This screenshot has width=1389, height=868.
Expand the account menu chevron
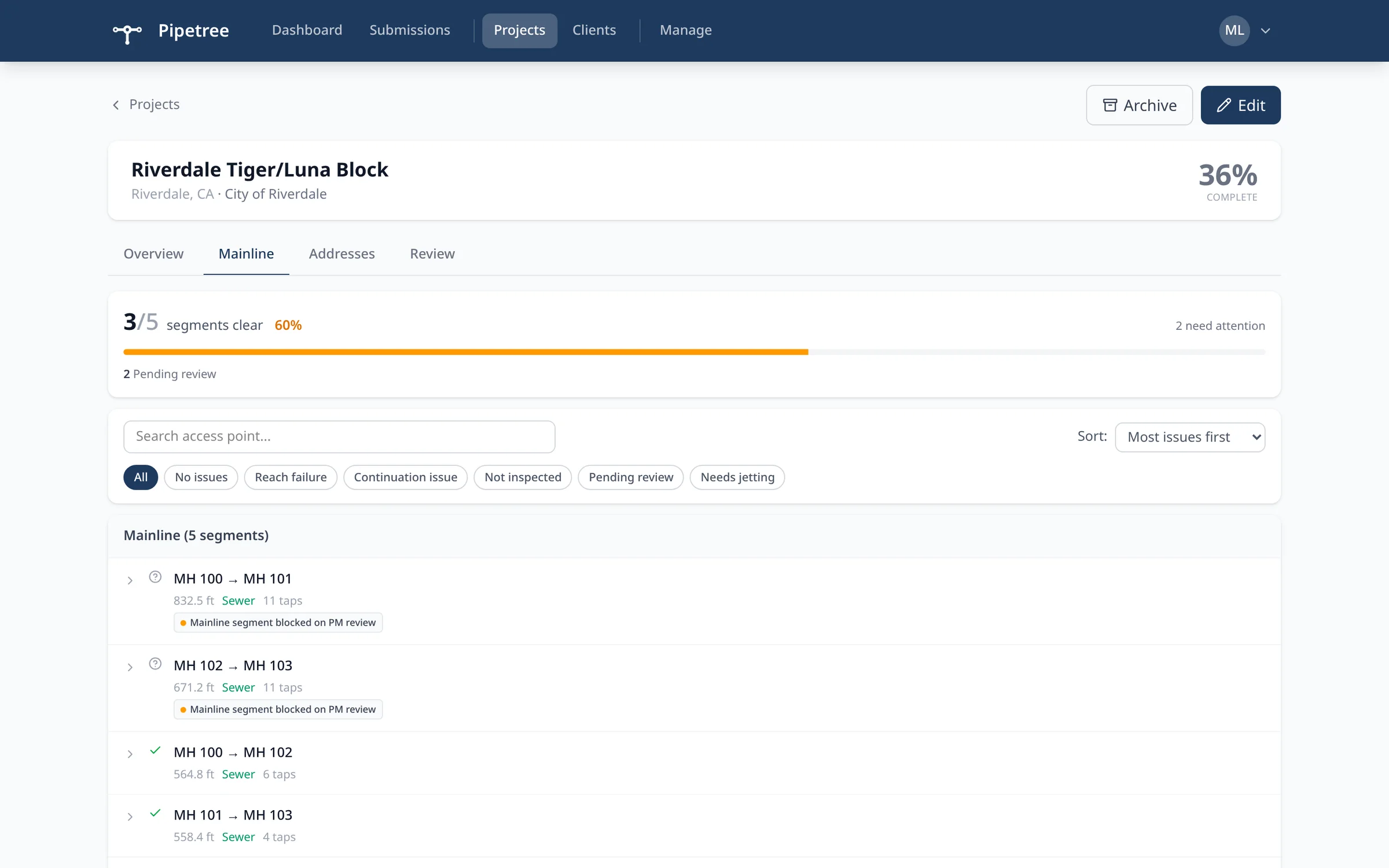click(1265, 31)
